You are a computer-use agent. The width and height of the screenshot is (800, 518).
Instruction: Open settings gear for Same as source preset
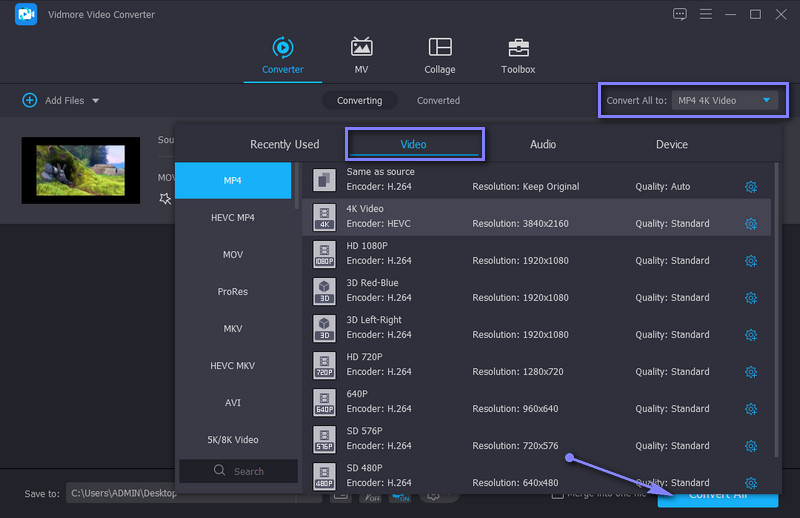[751, 187]
